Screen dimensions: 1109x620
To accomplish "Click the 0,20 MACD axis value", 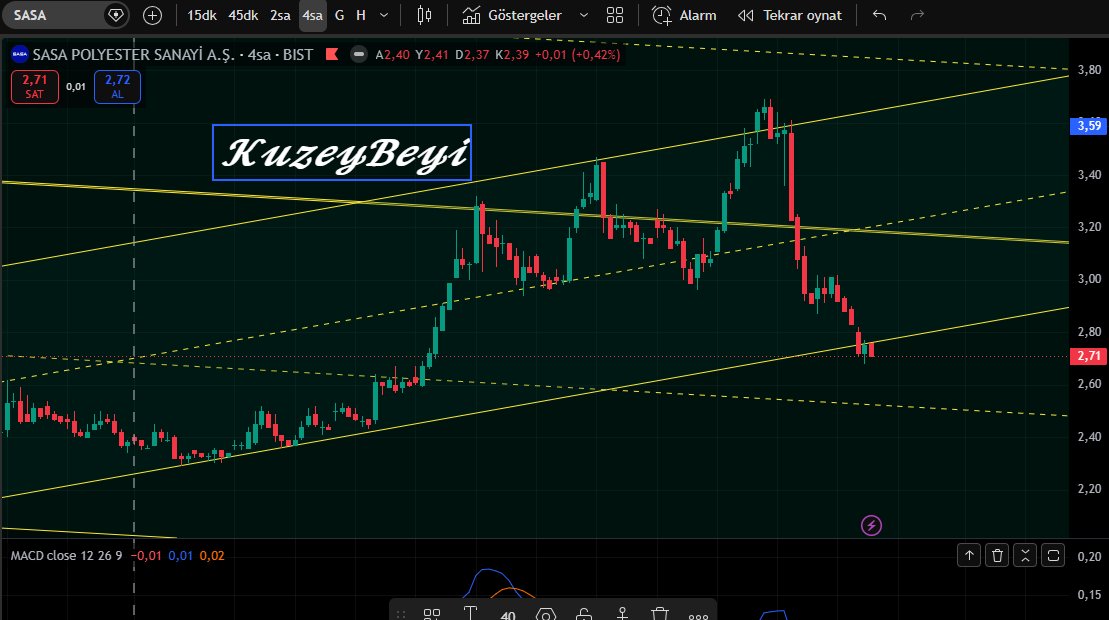I will coord(1089,557).
